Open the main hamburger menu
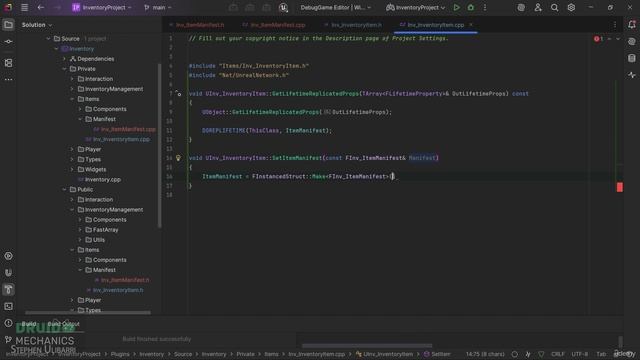 point(24,7)
